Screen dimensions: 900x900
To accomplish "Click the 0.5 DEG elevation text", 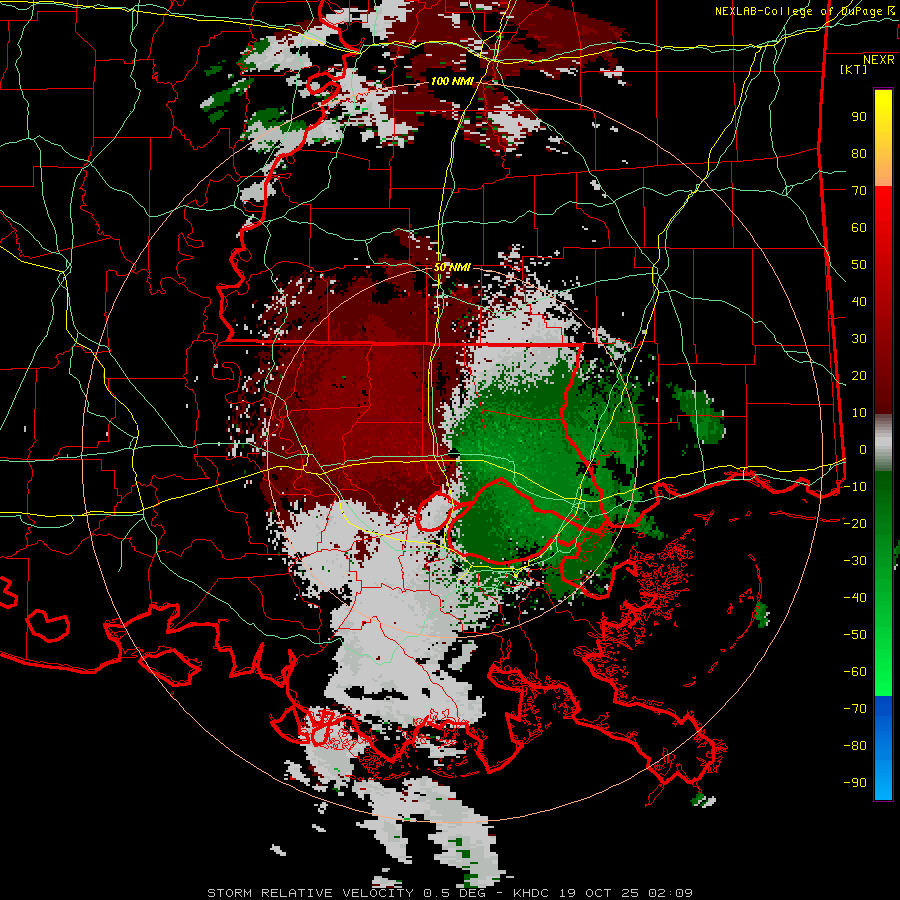I will 455,893.
